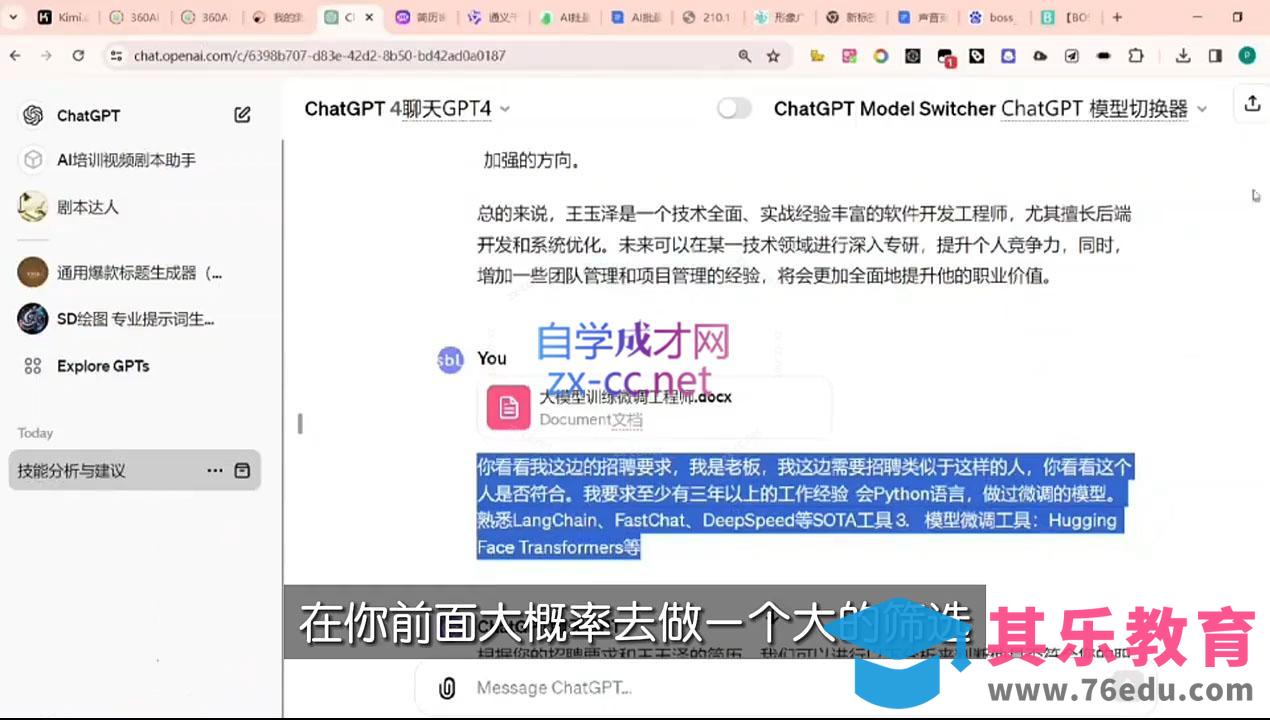Archive the 技能分析与建议 chat
Viewport: 1270px width, 720px height.
coord(242,470)
